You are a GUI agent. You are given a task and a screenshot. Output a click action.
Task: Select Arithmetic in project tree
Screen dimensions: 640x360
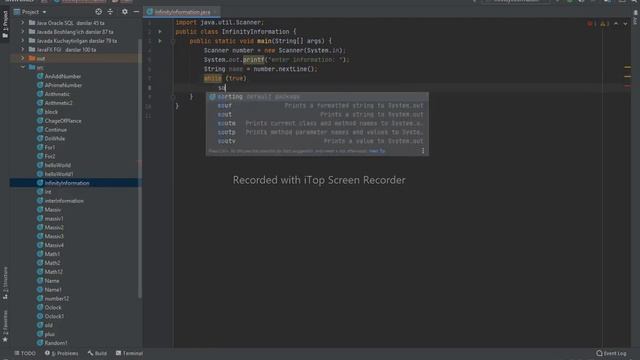pos(57,94)
